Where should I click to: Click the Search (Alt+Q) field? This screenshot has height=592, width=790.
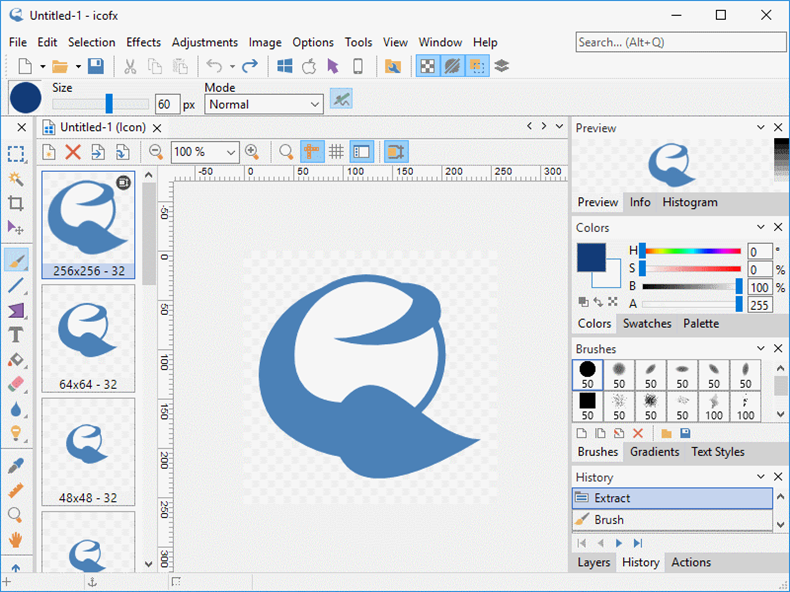pyautogui.click(x=681, y=42)
